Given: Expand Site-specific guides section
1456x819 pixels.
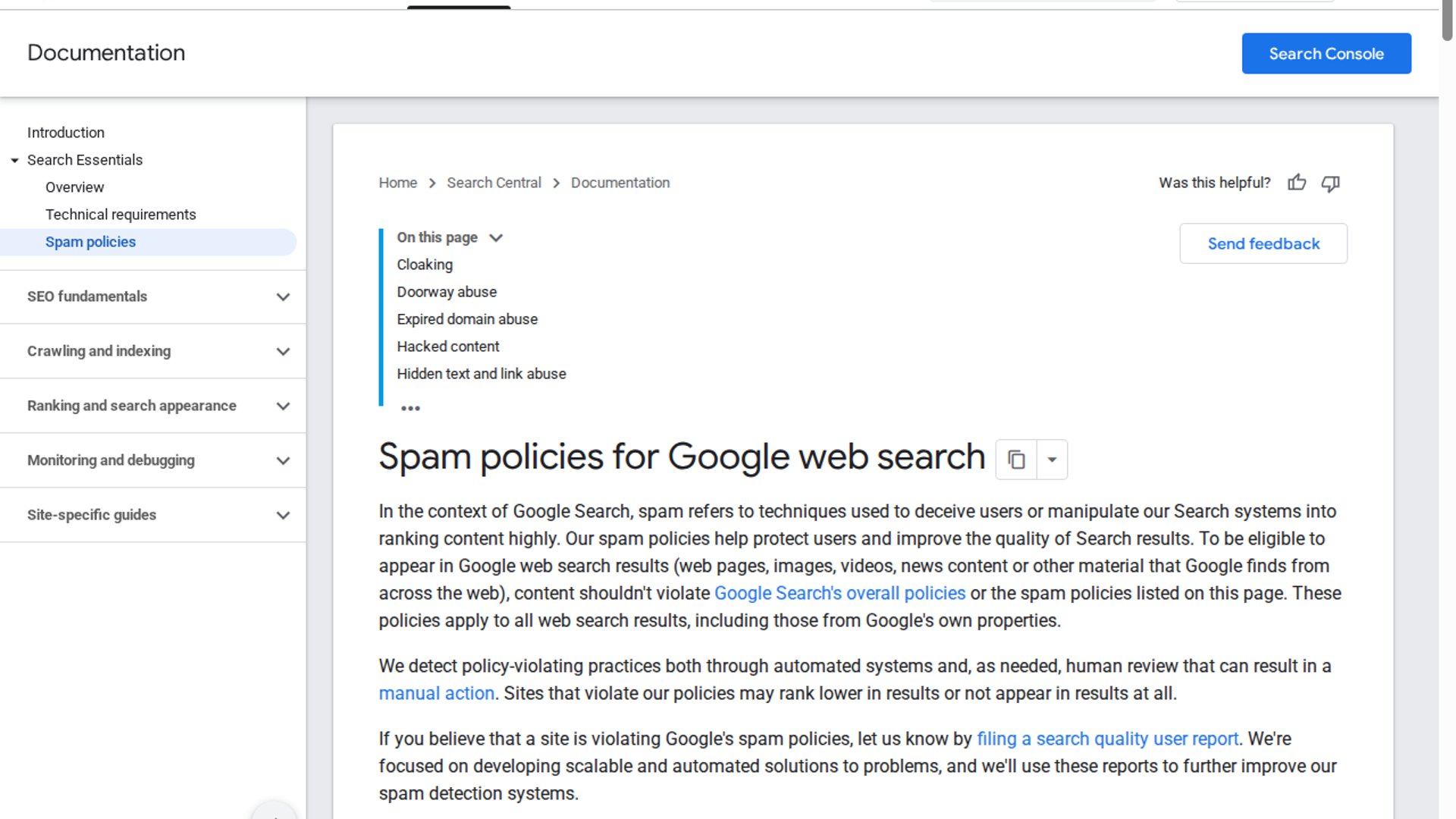Looking at the screenshot, I should tap(283, 516).
